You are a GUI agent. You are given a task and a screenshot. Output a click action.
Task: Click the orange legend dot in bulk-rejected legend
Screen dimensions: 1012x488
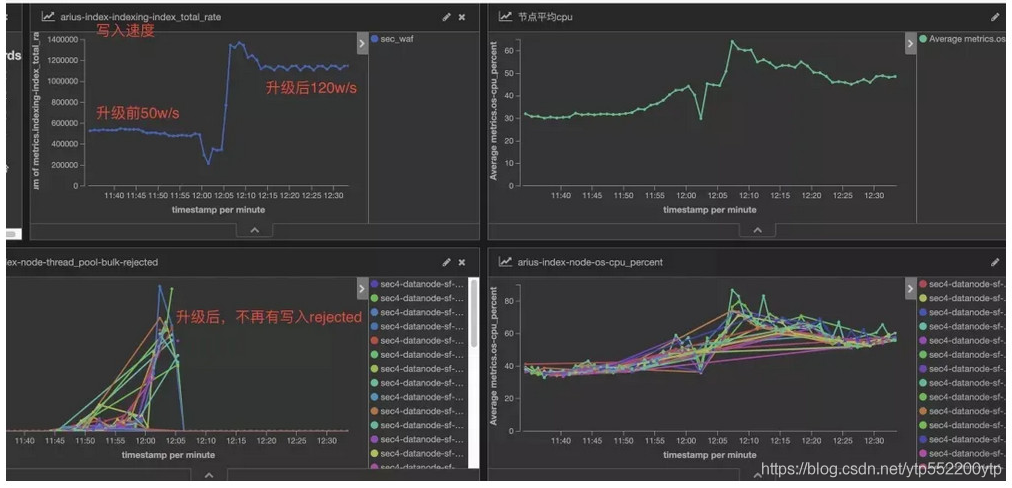374,411
